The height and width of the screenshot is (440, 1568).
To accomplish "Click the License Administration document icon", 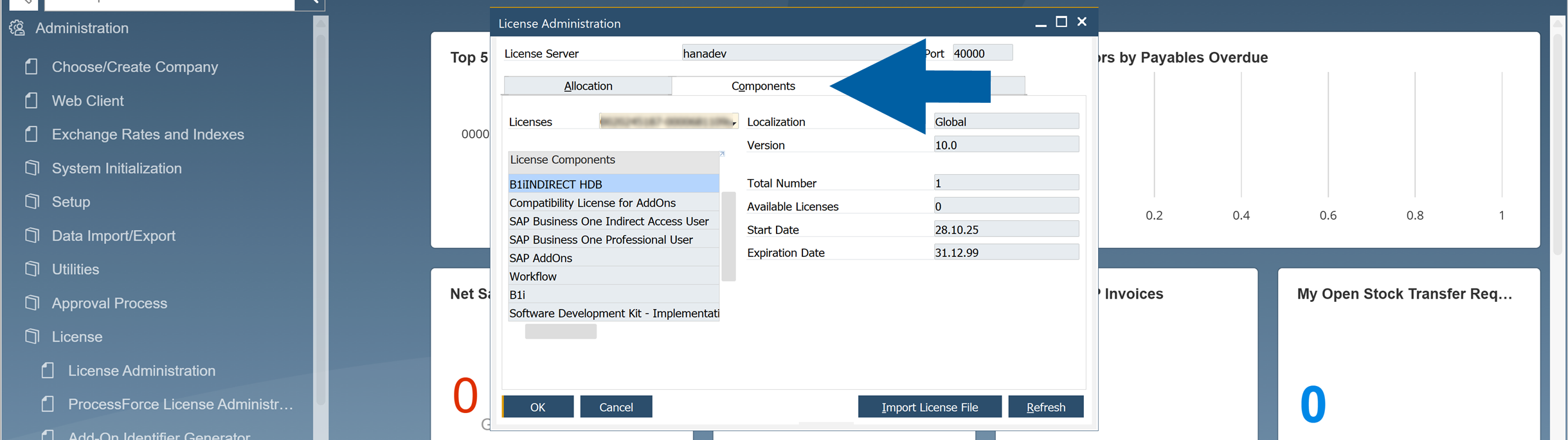I will pos(48,371).
